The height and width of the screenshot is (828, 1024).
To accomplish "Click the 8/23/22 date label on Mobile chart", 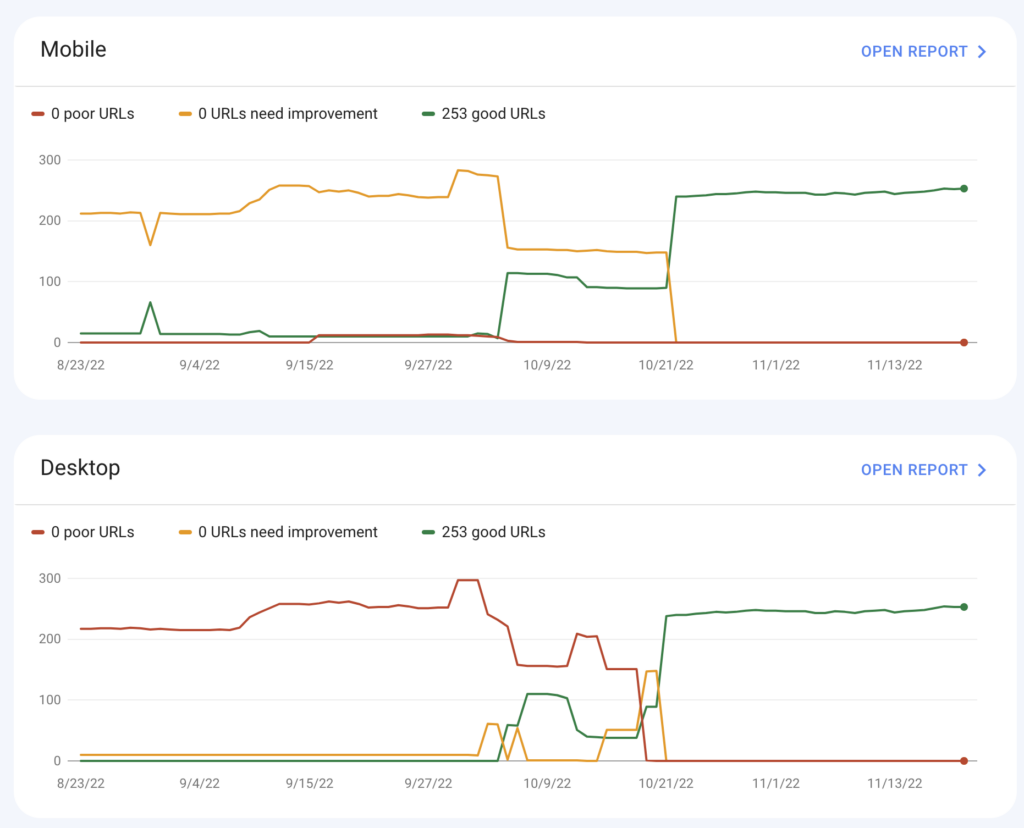I will (81, 365).
